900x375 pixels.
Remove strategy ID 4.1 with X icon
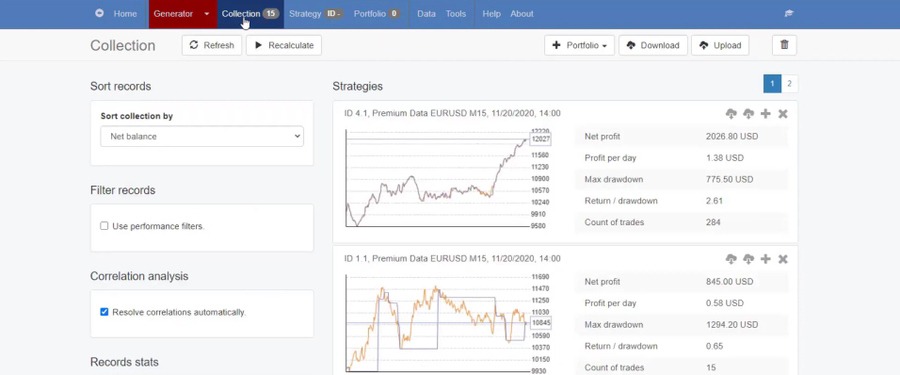pos(782,114)
